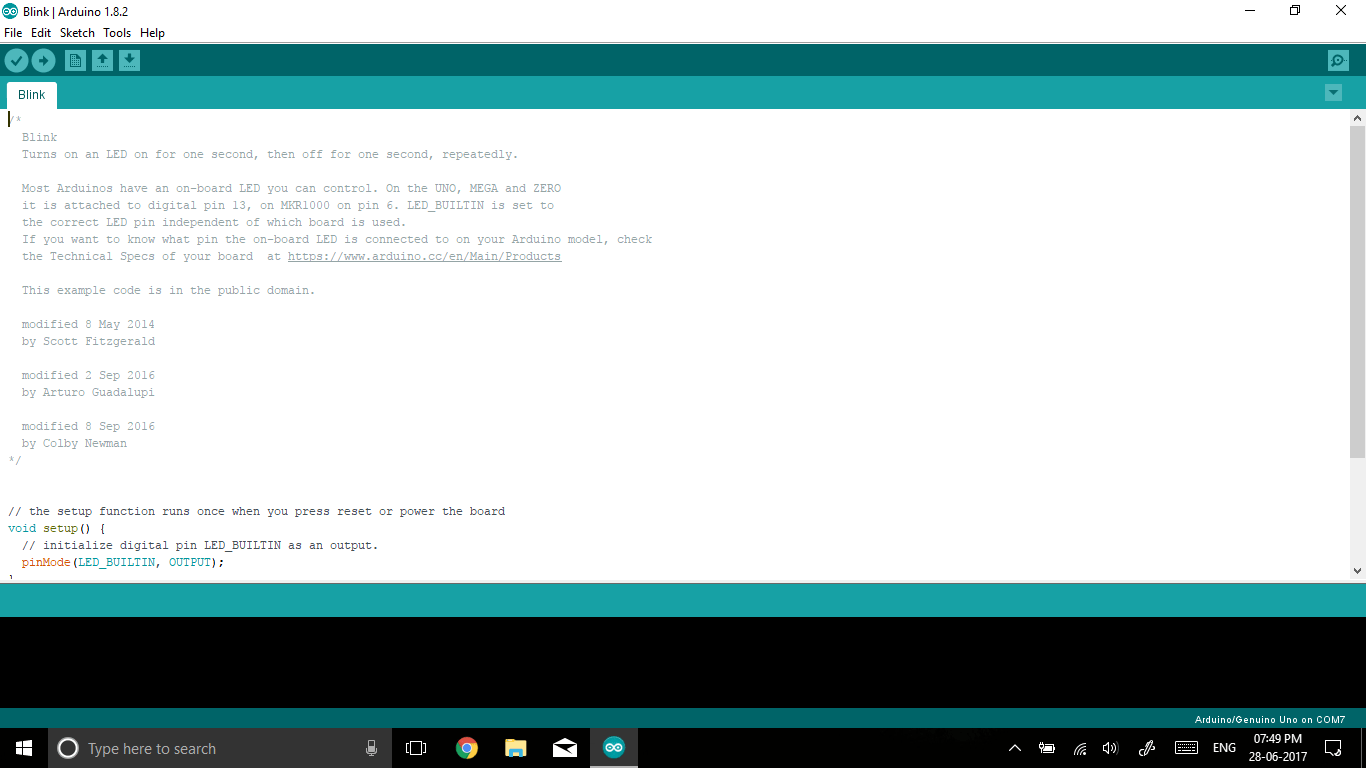
Task: Open the Tools menu
Action: (117, 32)
